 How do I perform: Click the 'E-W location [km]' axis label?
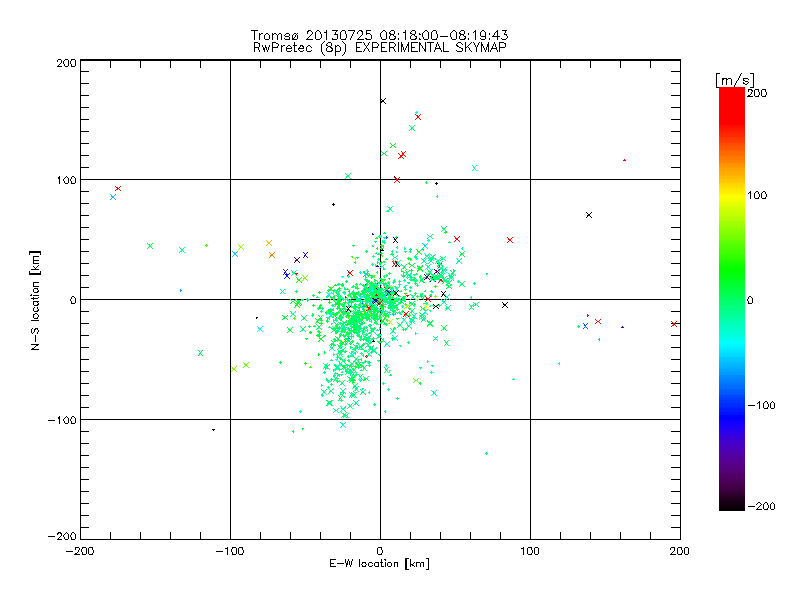tap(379, 563)
